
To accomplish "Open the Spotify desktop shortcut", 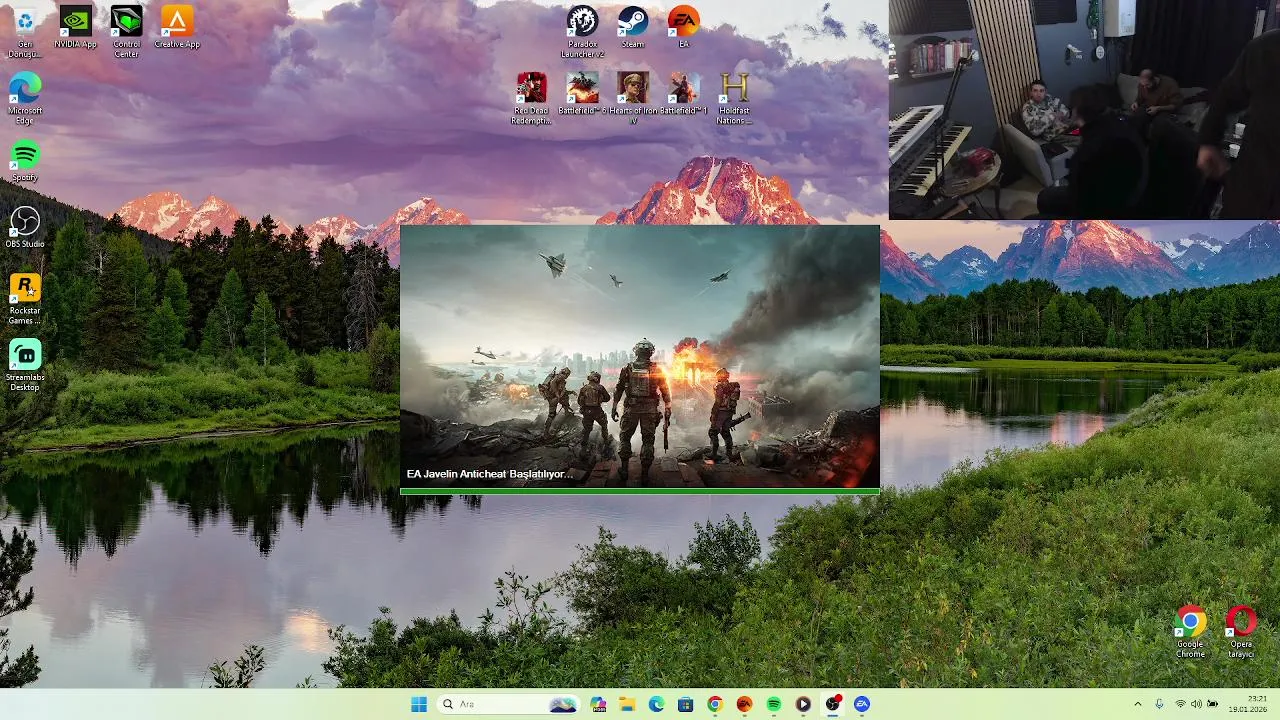I will tap(25, 161).
